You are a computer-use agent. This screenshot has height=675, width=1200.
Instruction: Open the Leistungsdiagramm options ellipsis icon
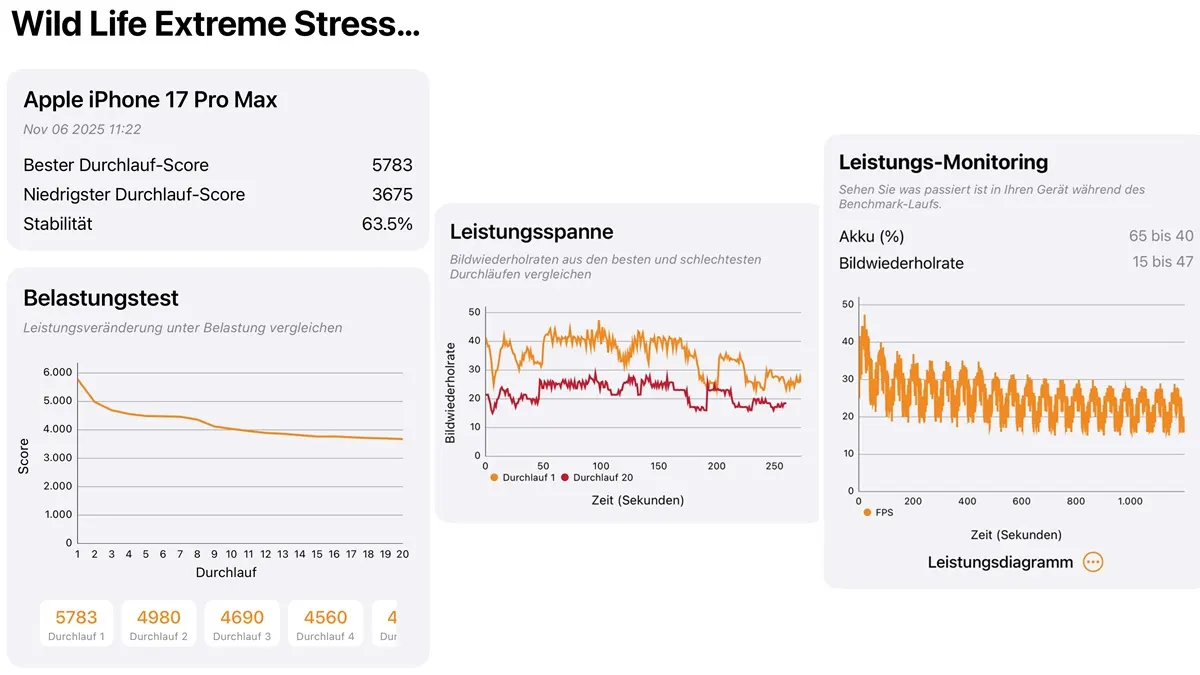click(x=1092, y=562)
